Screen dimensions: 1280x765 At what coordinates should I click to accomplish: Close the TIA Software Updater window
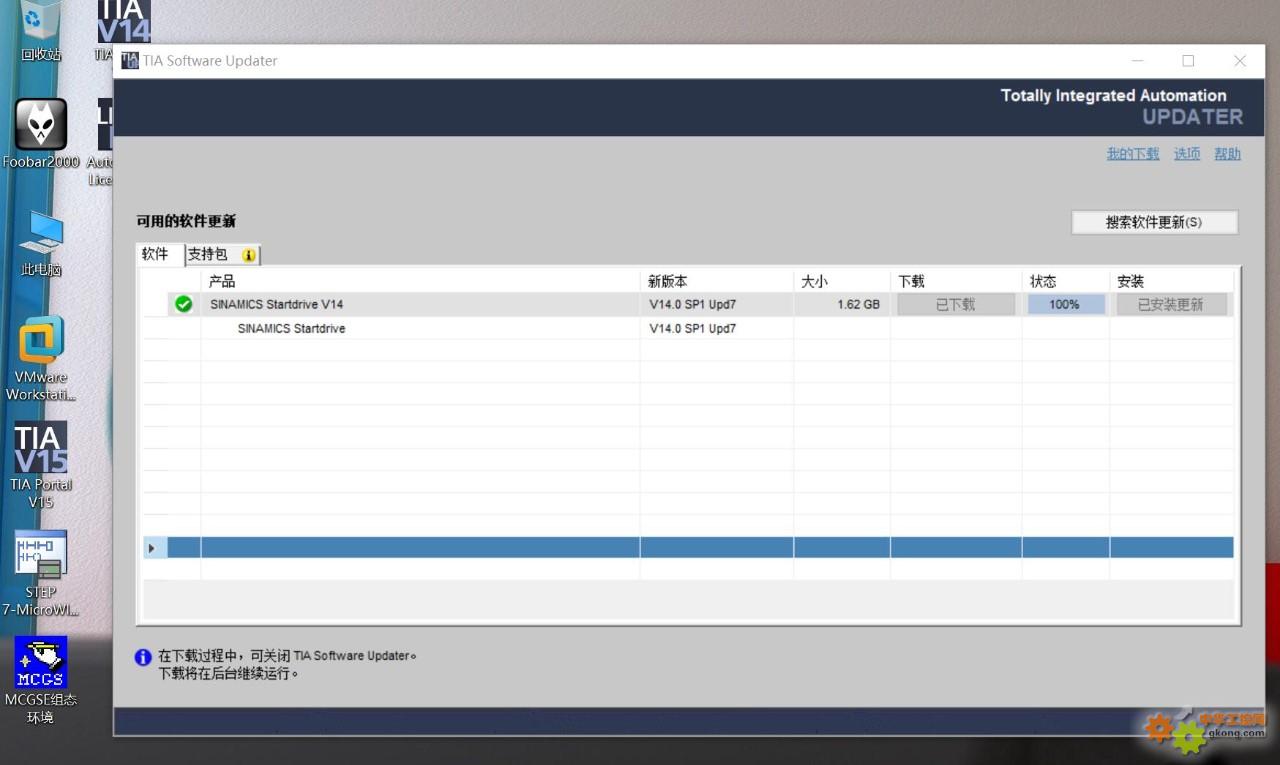(x=1240, y=61)
